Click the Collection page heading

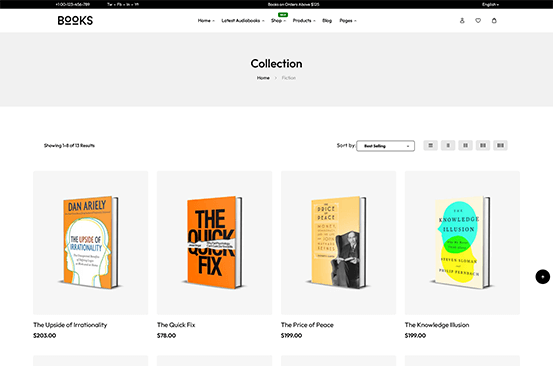[x=276, y=63]
